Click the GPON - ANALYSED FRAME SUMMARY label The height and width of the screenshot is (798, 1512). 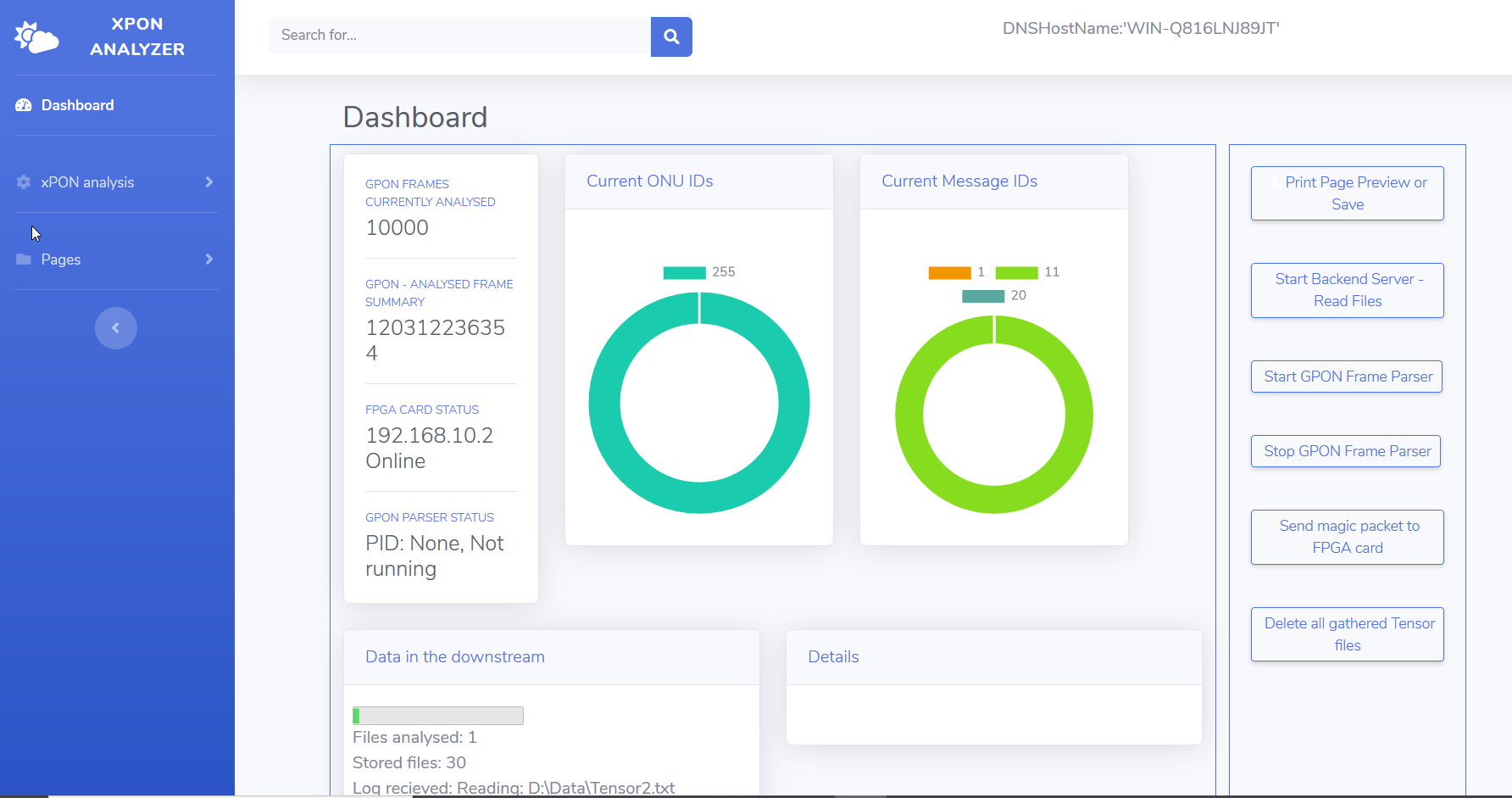click(439, 293)
